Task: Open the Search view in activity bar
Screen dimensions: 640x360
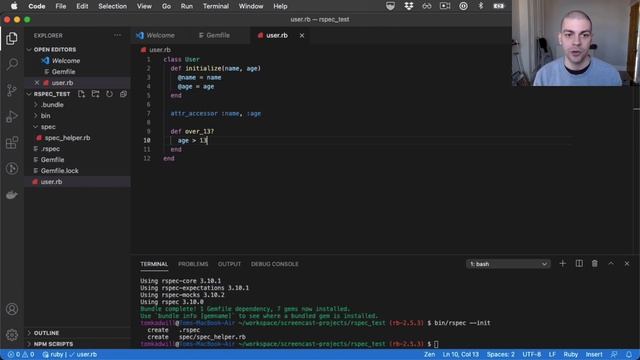Action: click(x=12, y=64)
